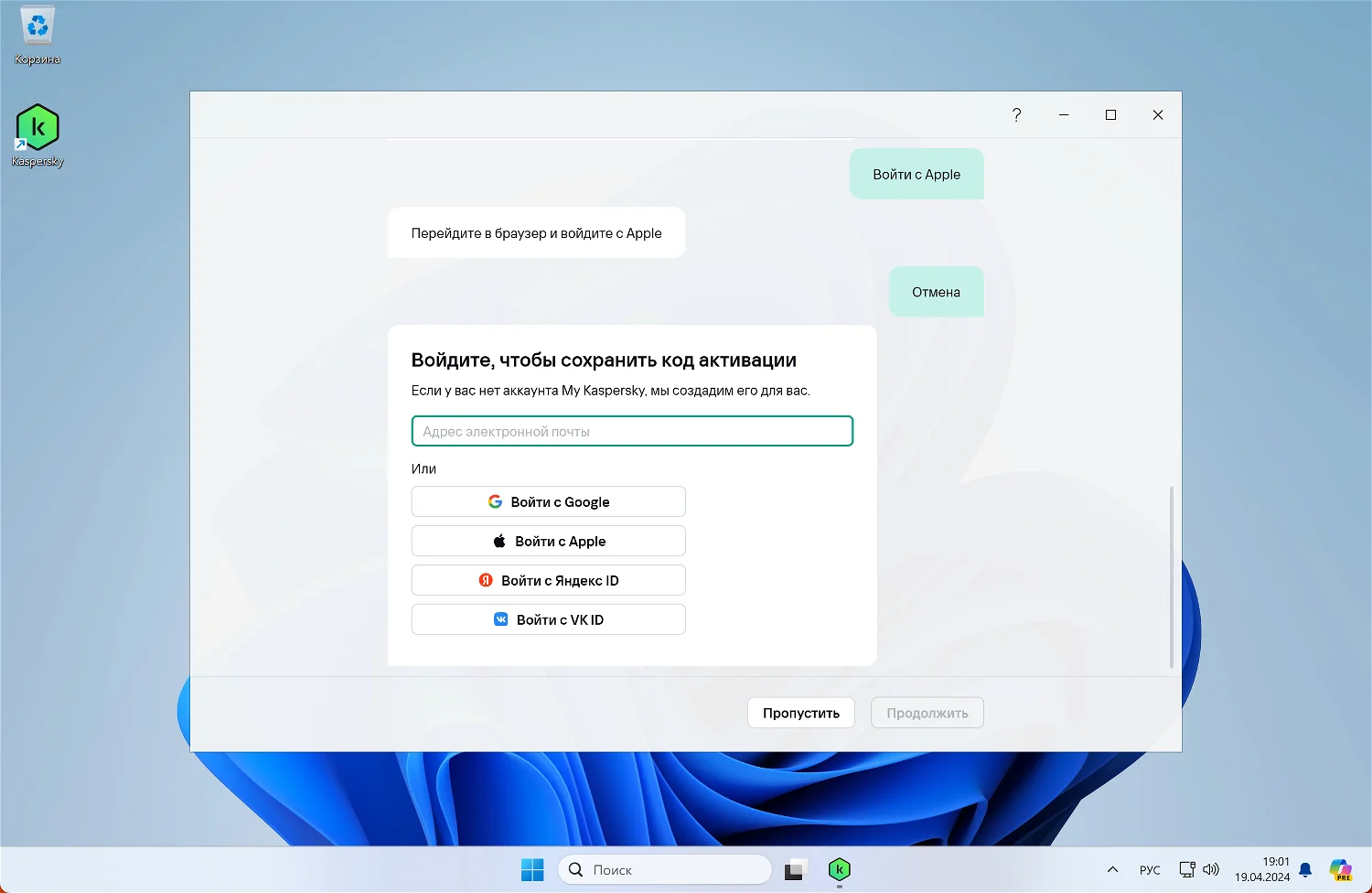Sign in with Войти с Яндекс ID
The height and width of the screenshot is (893, 1372).
548,580
